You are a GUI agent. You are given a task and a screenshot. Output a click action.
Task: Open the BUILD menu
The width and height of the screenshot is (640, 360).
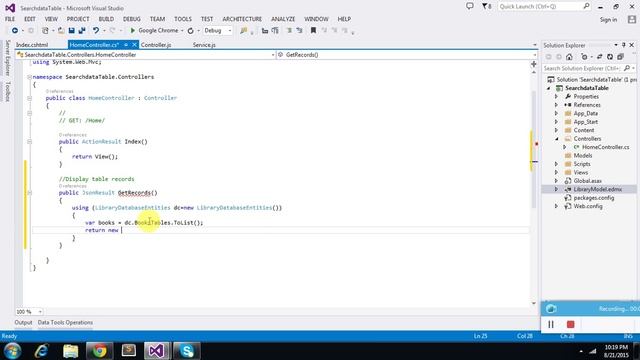coord(106,19)
